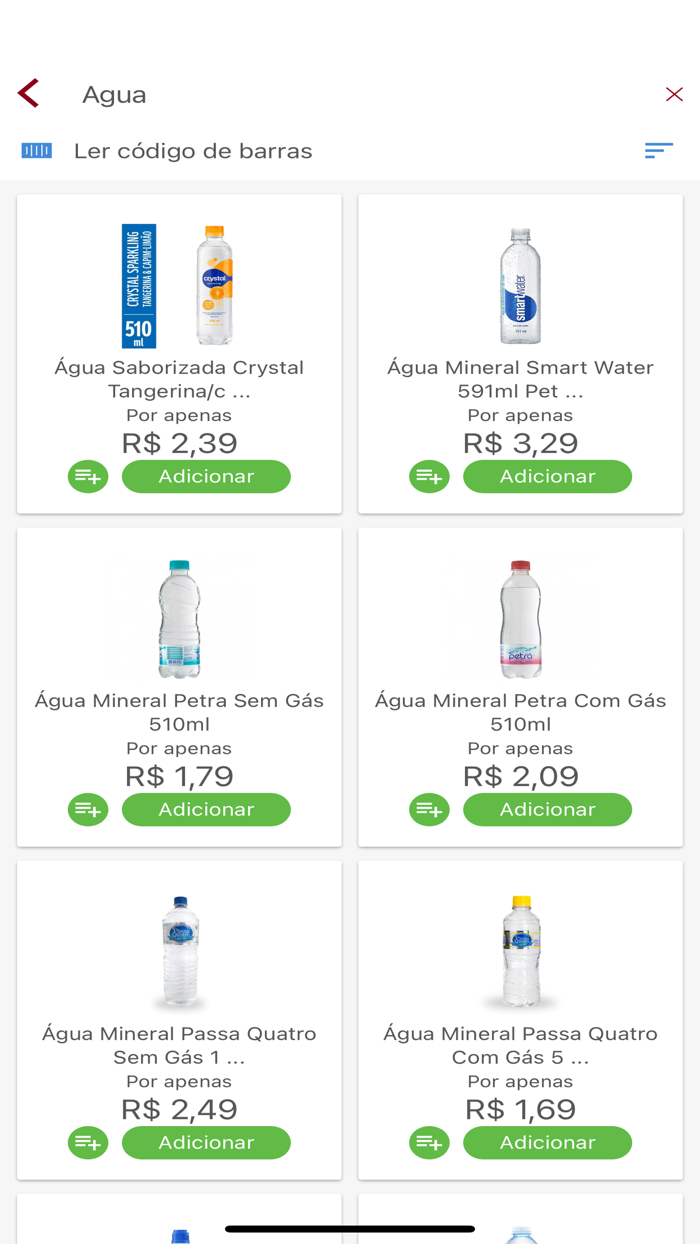Open the sort options icon top right
This screenshot has height=1244, width=700.
point(659,150)
